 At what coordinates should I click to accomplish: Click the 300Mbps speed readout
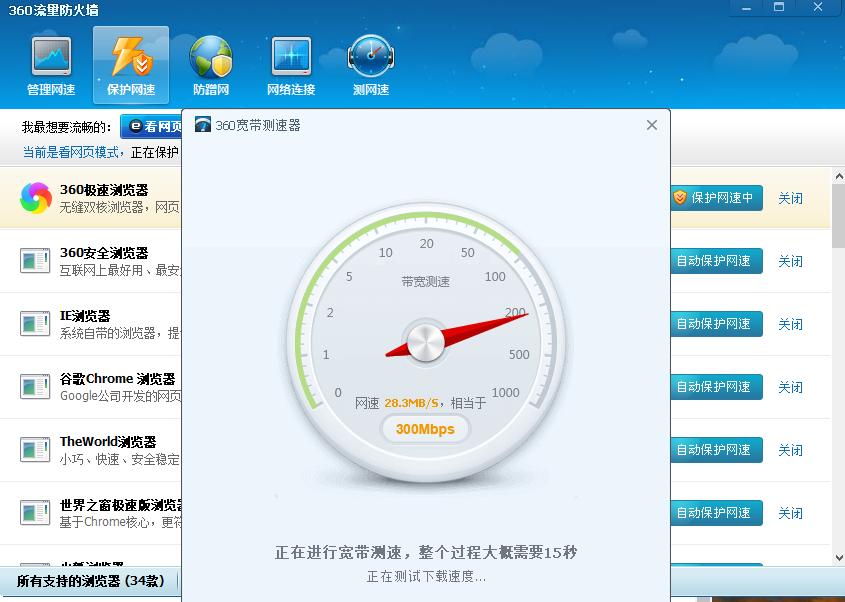pyautogui.click(x=425, y=430)
